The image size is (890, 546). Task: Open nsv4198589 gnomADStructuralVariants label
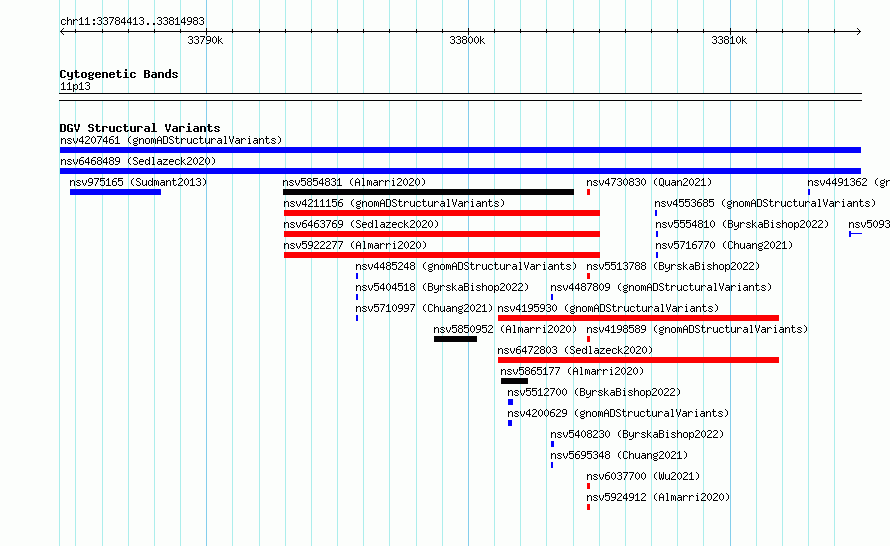(697, 329)
